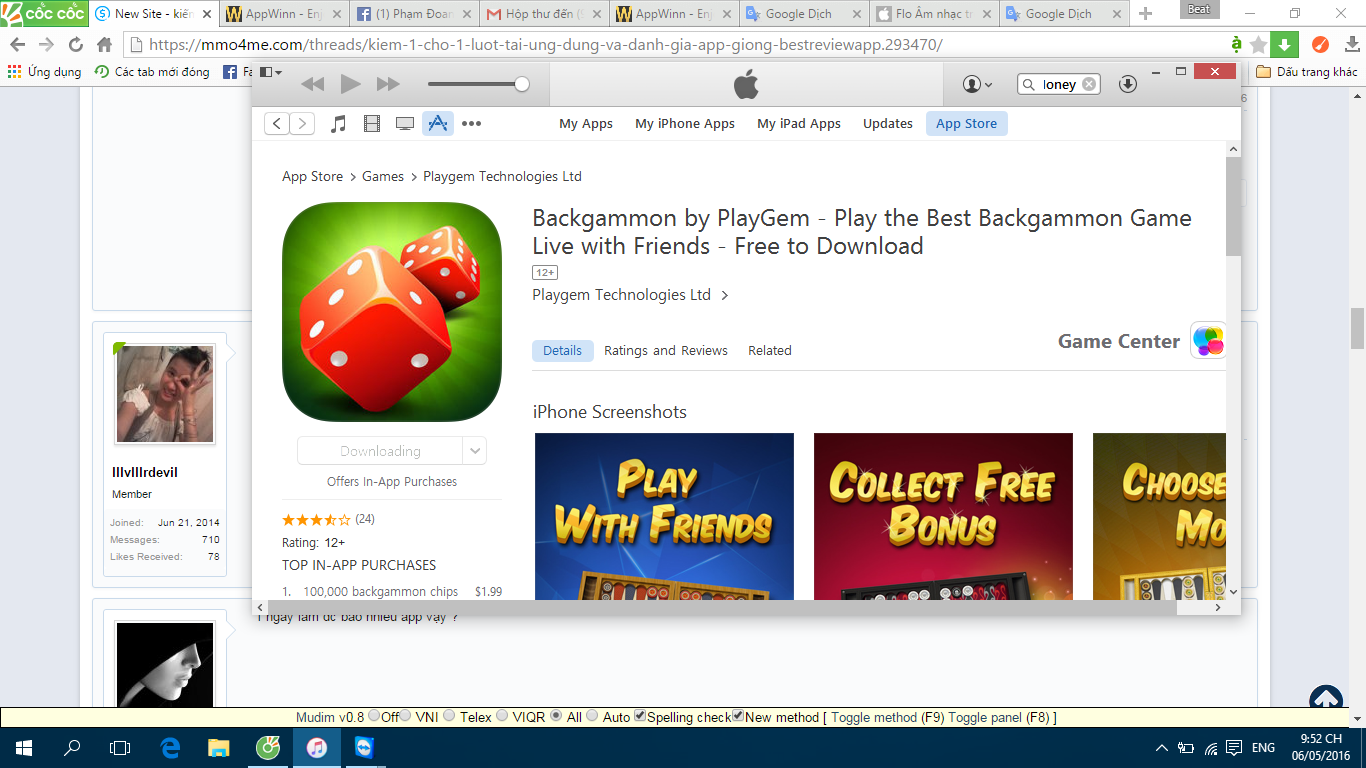The width and height of the screenshot is (1366, 768).
Task: Click the Windows Start button
Action: coord(23,748)
